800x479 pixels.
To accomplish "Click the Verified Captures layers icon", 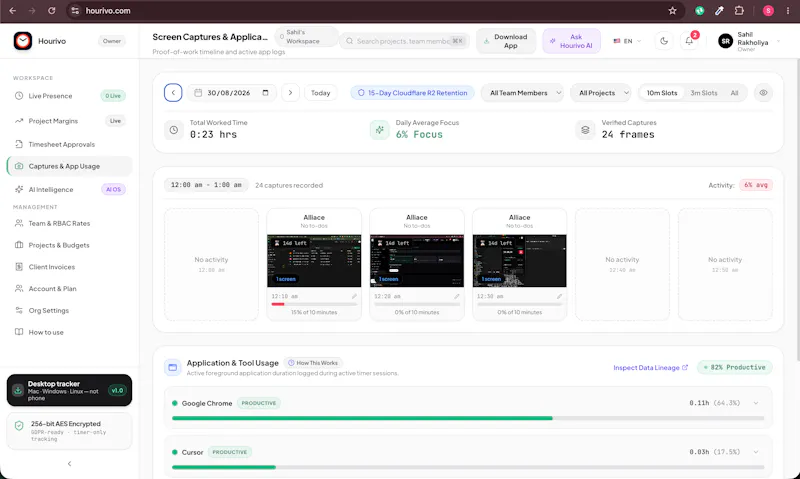I will click(585, 130).
